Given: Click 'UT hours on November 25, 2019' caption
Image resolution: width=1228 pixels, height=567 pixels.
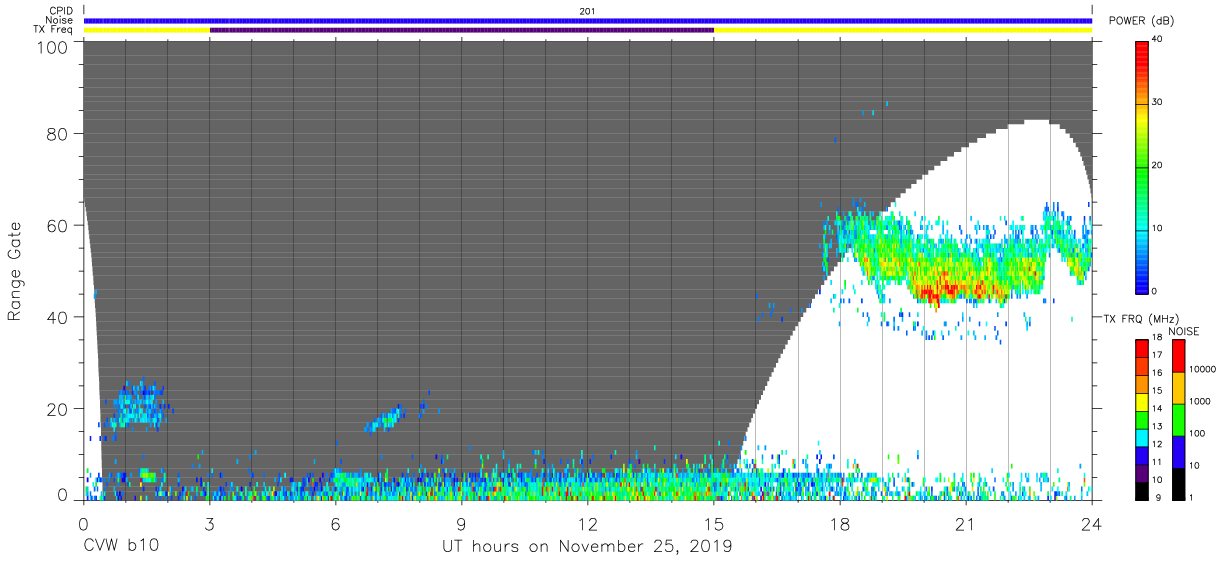Looking at the screenshot, I should [x=587, y=546].
